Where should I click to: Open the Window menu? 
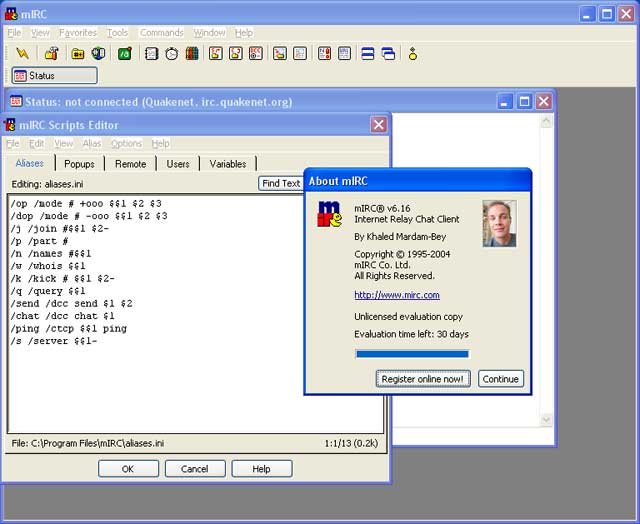click(x=209, y=33)
